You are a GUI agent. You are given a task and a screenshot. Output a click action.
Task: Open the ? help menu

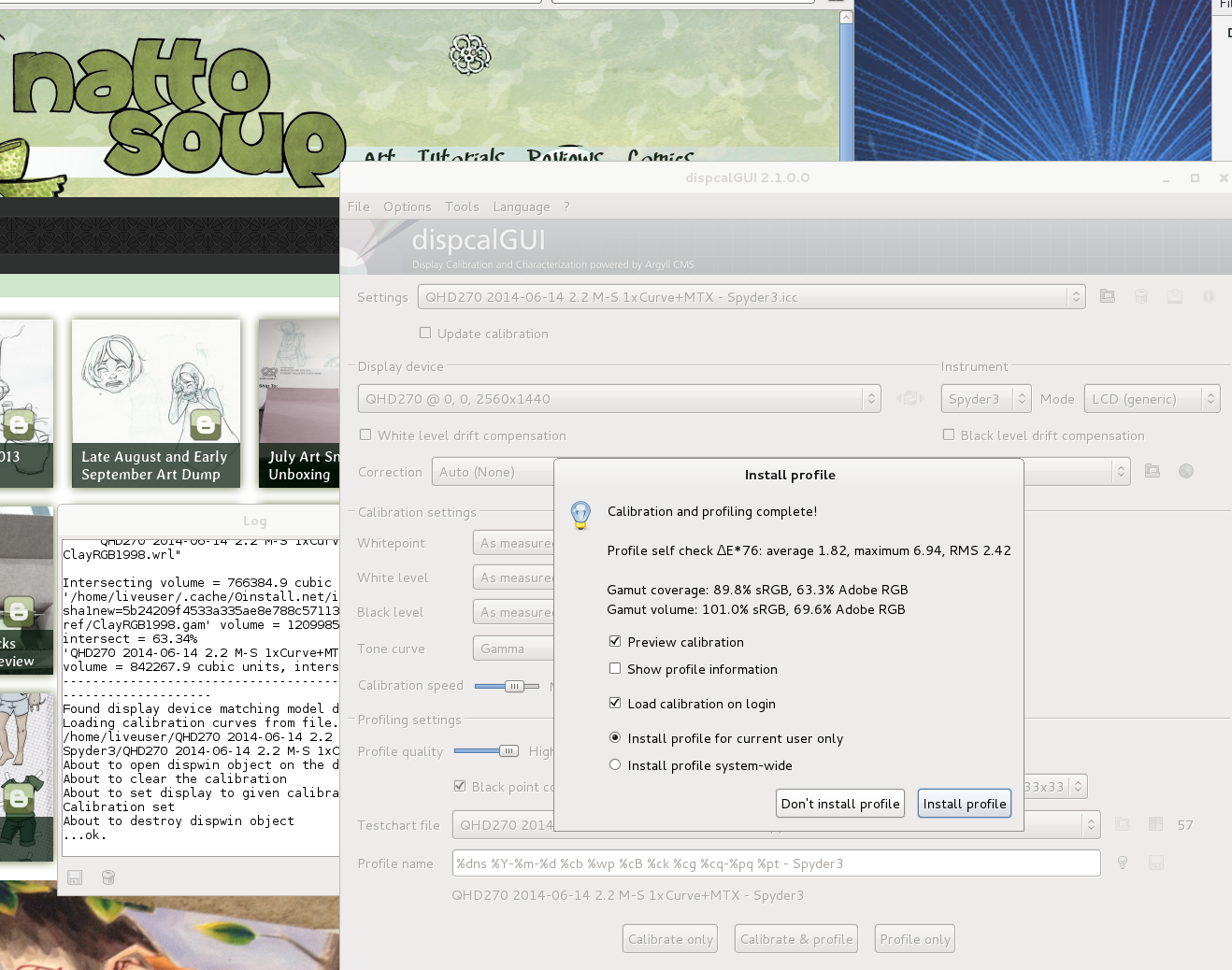coord(566,207)
